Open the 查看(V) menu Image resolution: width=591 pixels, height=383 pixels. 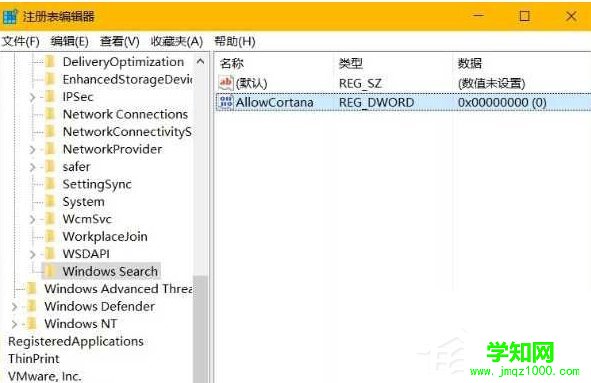pos(119,41)
